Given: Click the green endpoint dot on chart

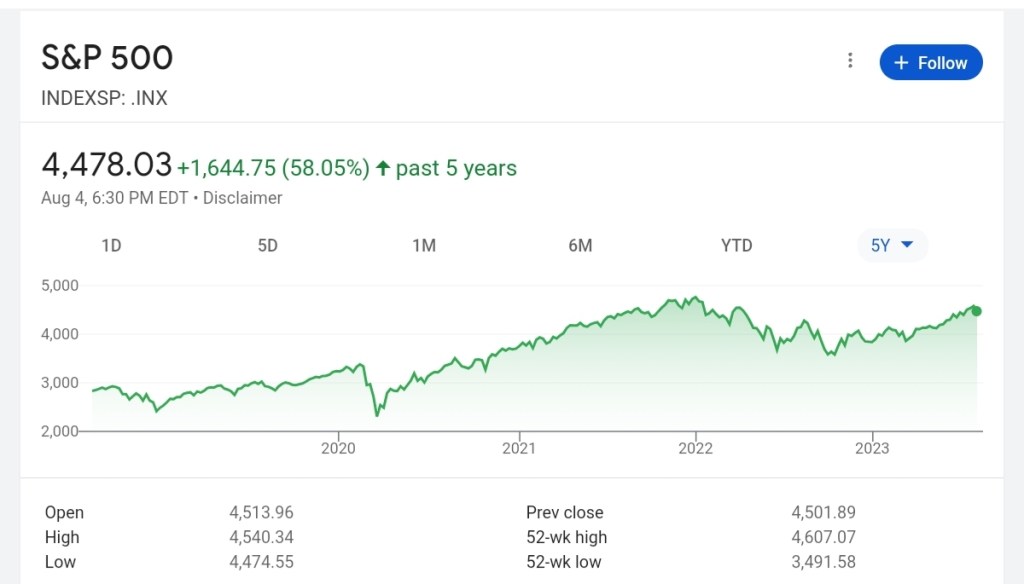Looking at the screenshot, I should point(976,311).
